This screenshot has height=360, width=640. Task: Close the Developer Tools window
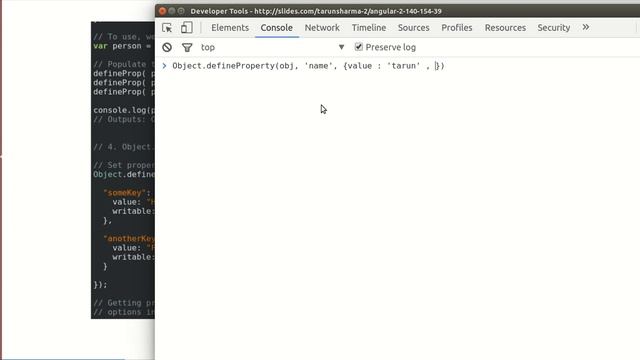162,11
